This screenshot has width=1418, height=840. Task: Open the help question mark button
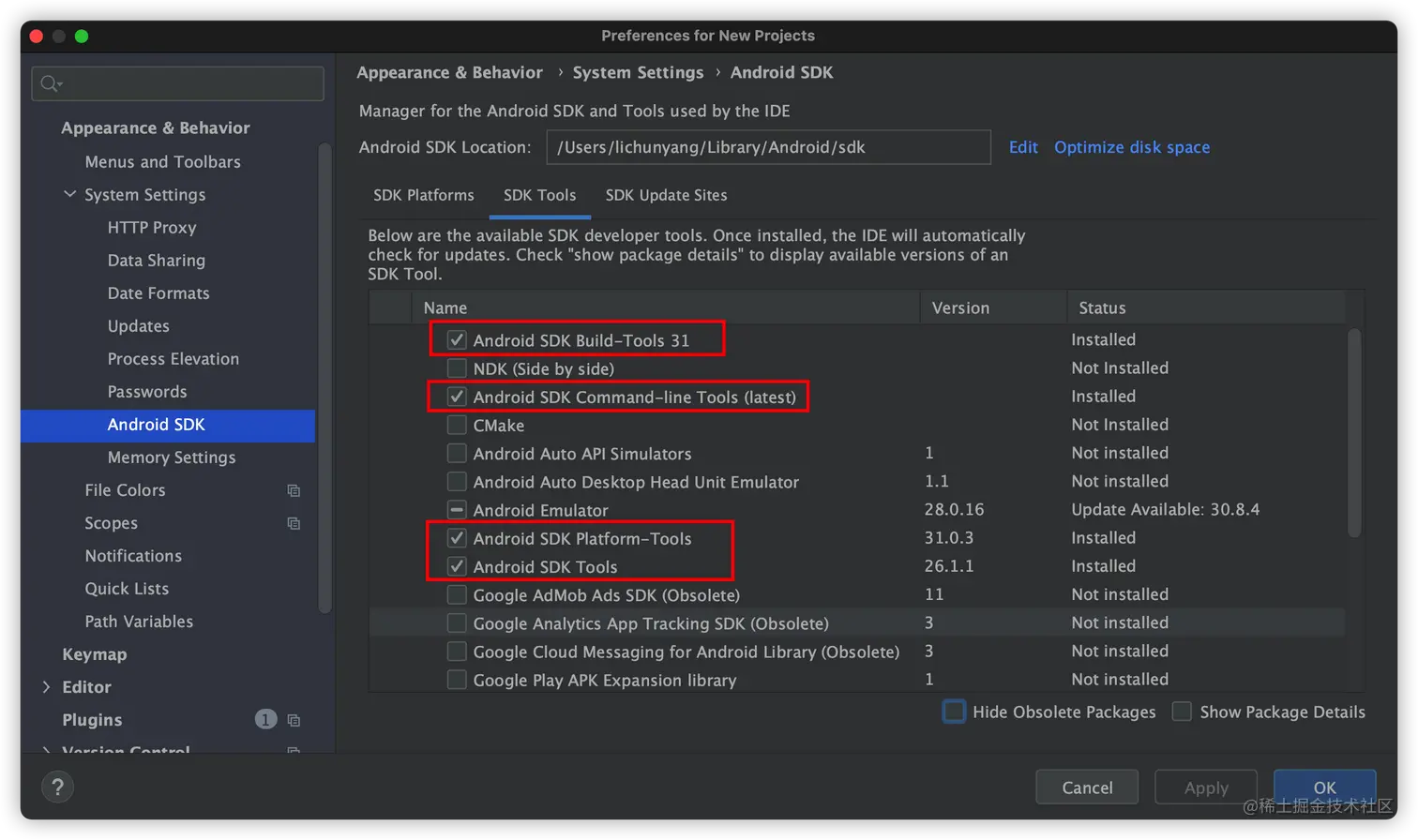pyautogui.click(x=57, y=787)
